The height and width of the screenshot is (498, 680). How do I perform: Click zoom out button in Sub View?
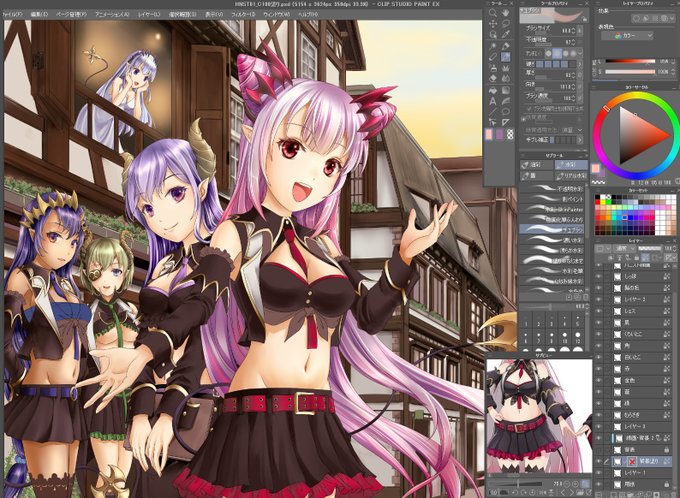566,483
